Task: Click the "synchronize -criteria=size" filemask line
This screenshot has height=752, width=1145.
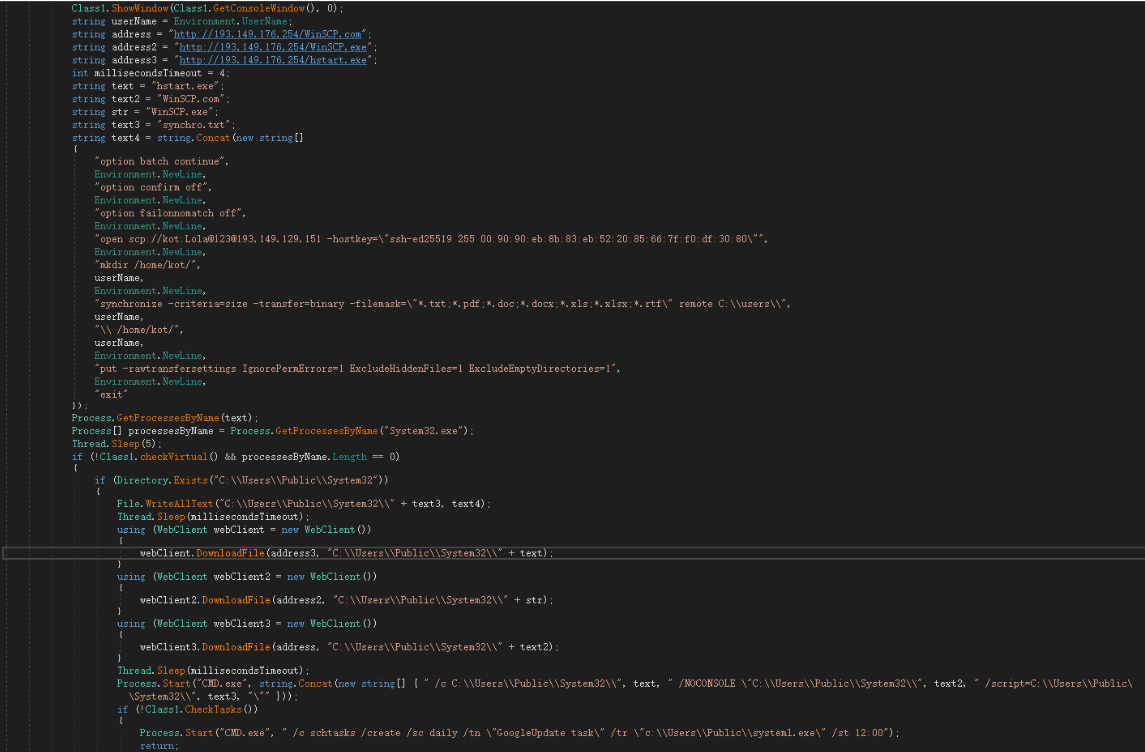Action: [443, 304]
